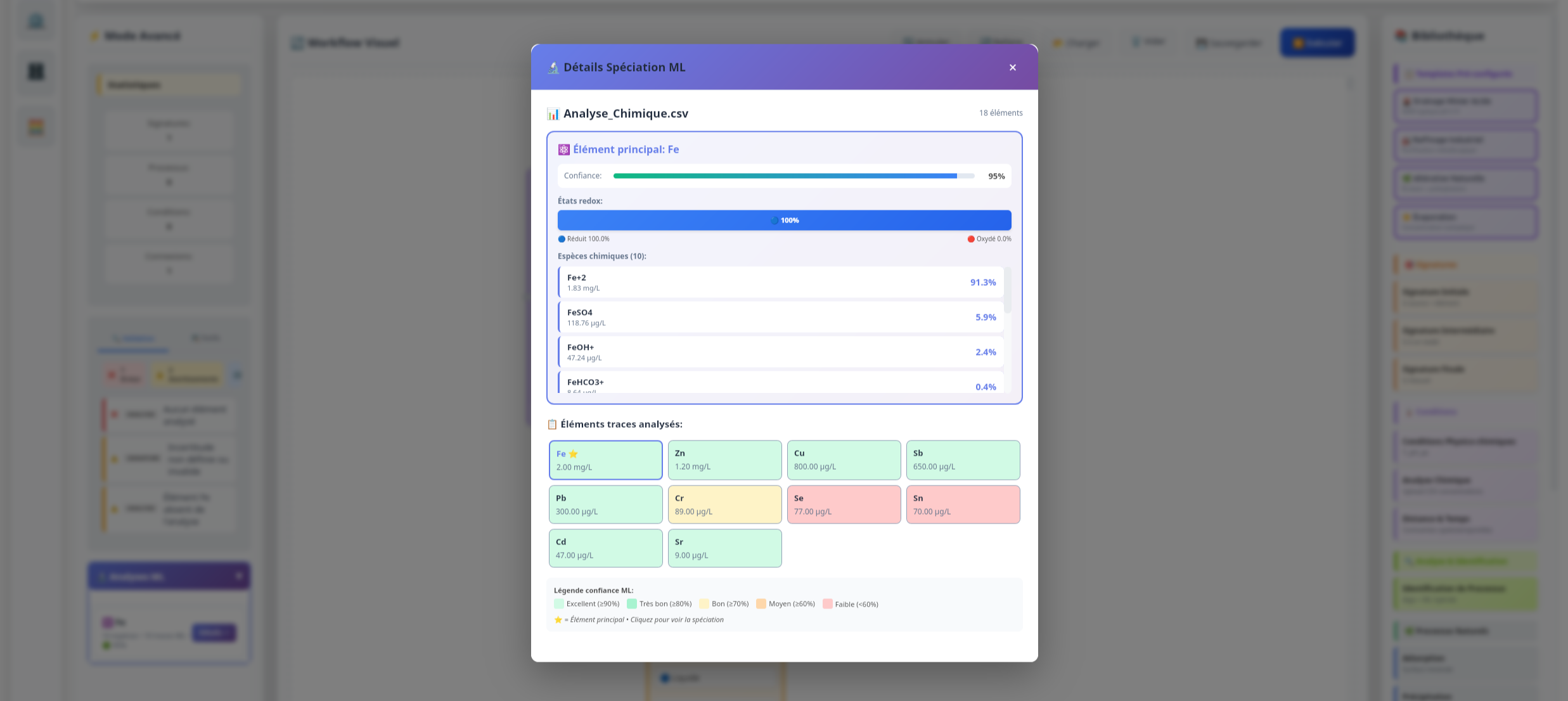Close the Détails Spéciation ML dialog

(x=1012, y=67)
